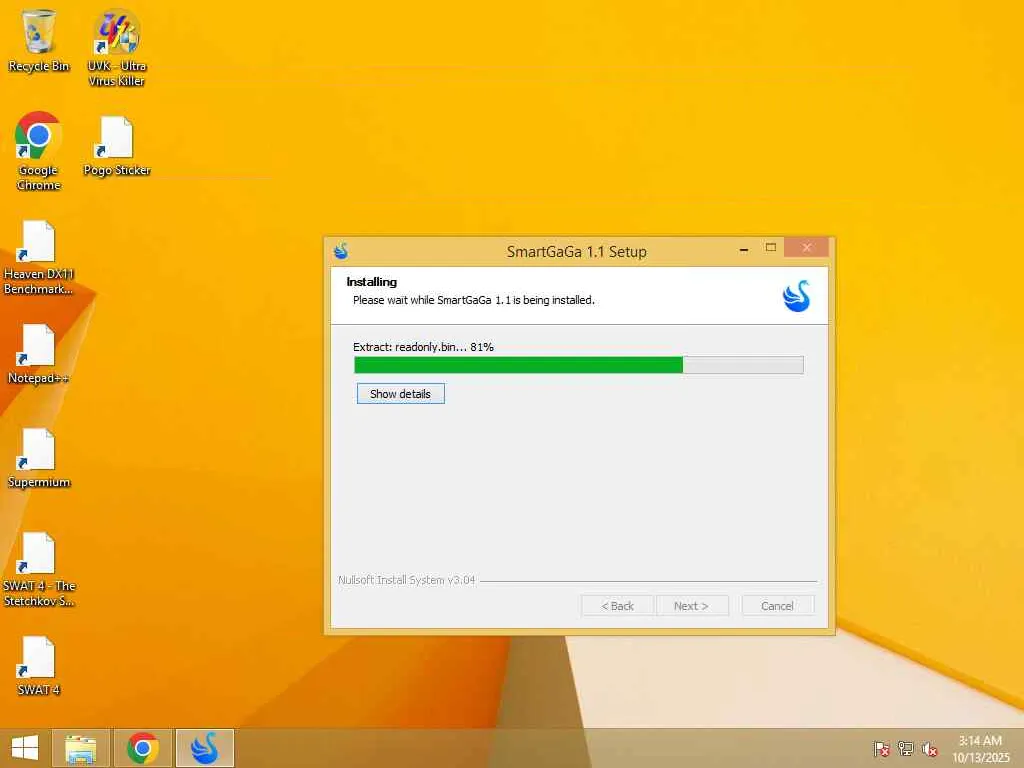Select the SWAT 4 desktop shortcut
The width and height of the screenshot is (1024, 768).
39,665
